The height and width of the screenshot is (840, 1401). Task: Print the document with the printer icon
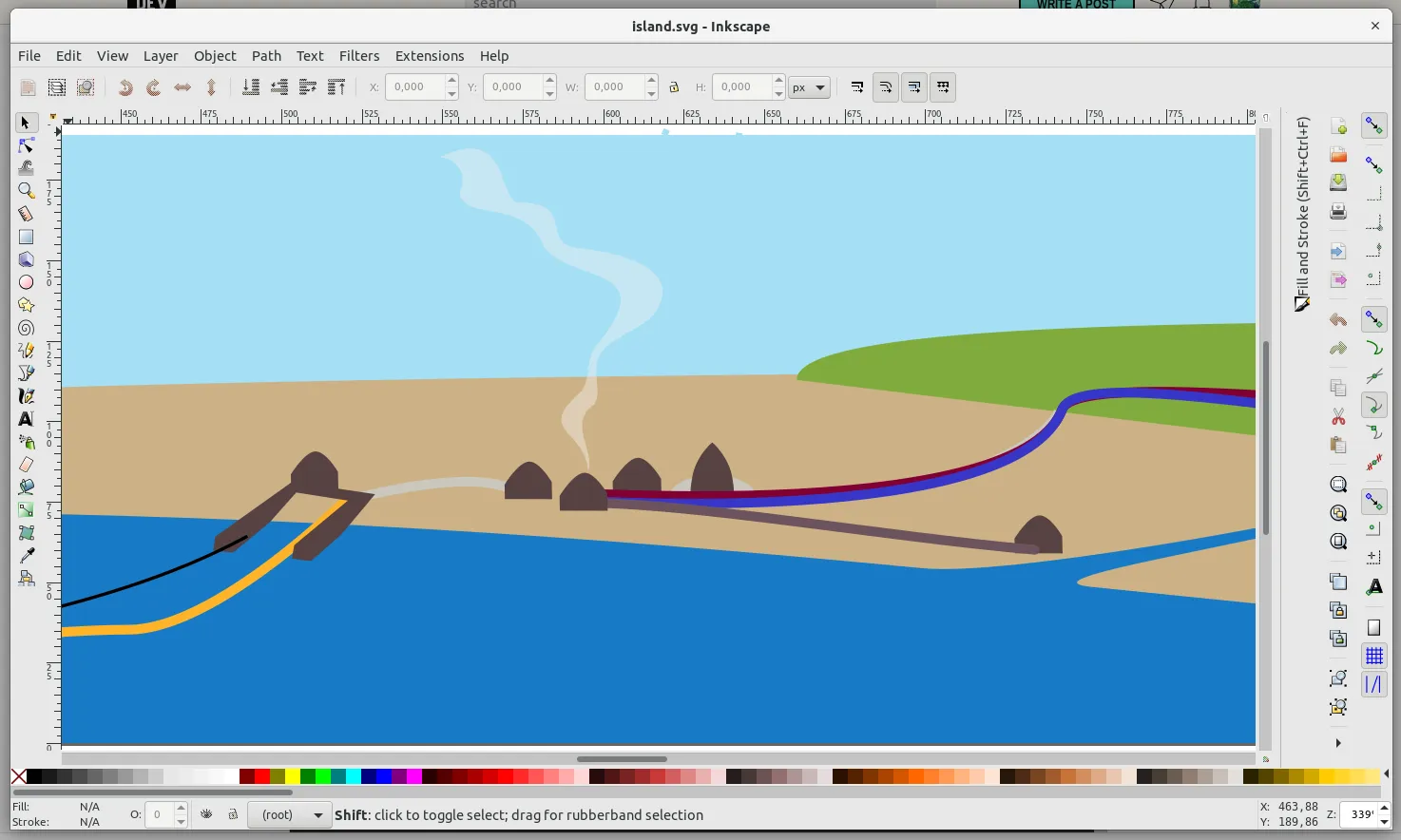coord(1338,211)
